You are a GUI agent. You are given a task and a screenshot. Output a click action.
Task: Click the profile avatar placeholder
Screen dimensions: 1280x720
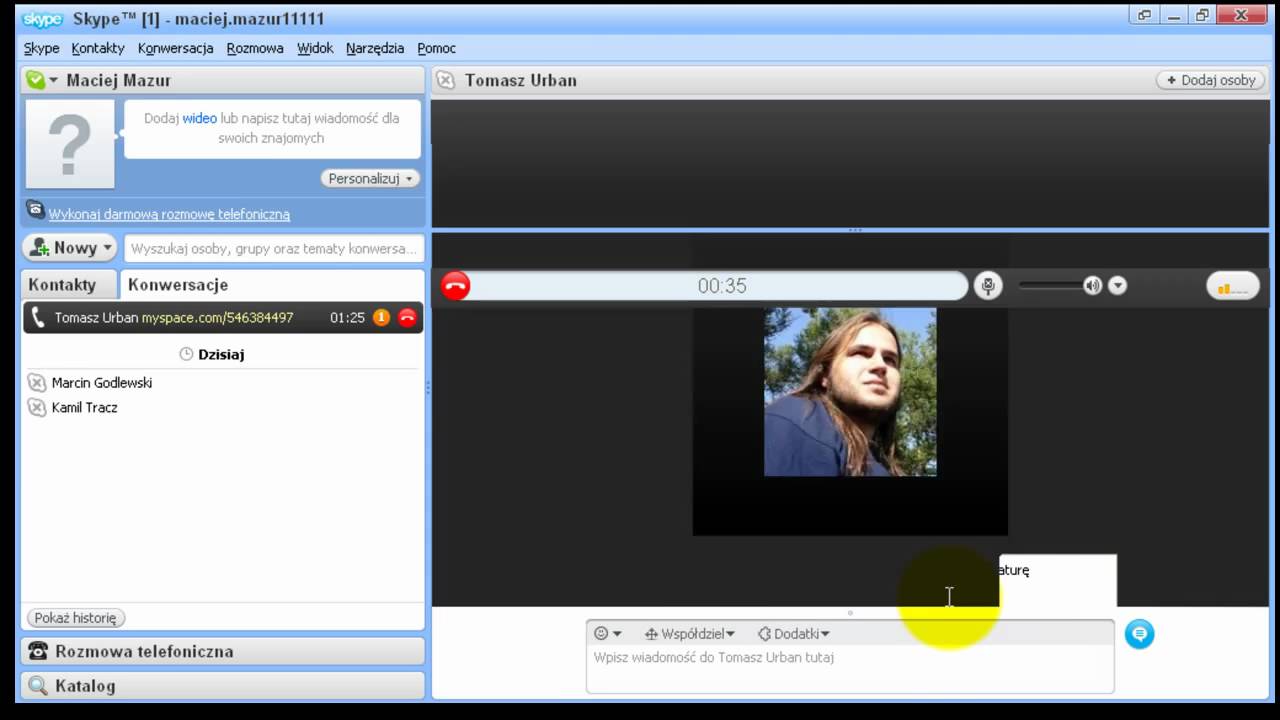(x=69, y=144)
